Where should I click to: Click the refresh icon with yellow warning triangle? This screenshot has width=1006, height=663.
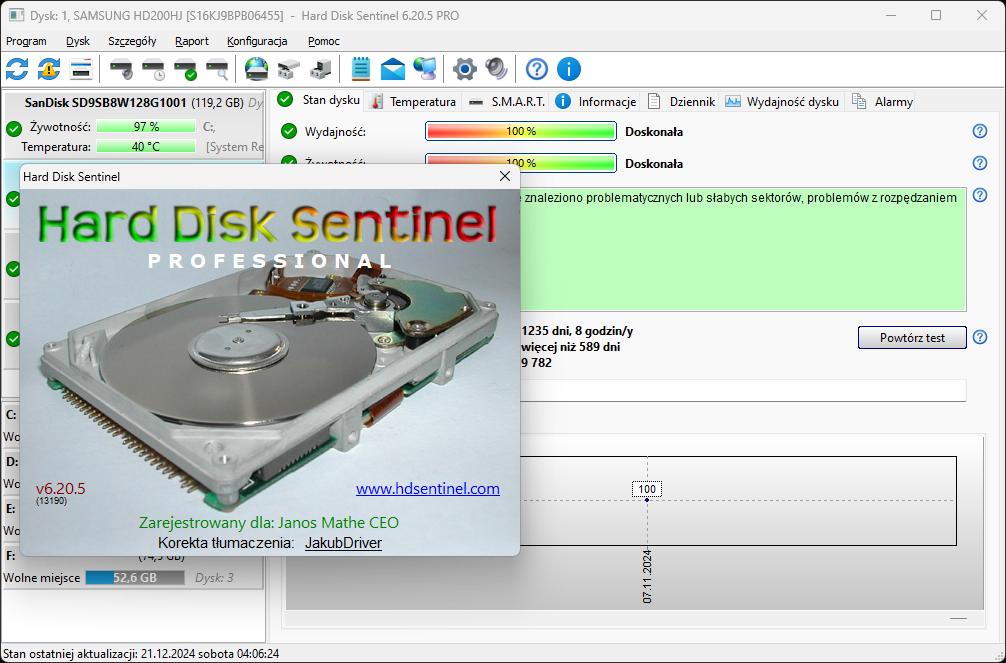(x=49, y=69)
